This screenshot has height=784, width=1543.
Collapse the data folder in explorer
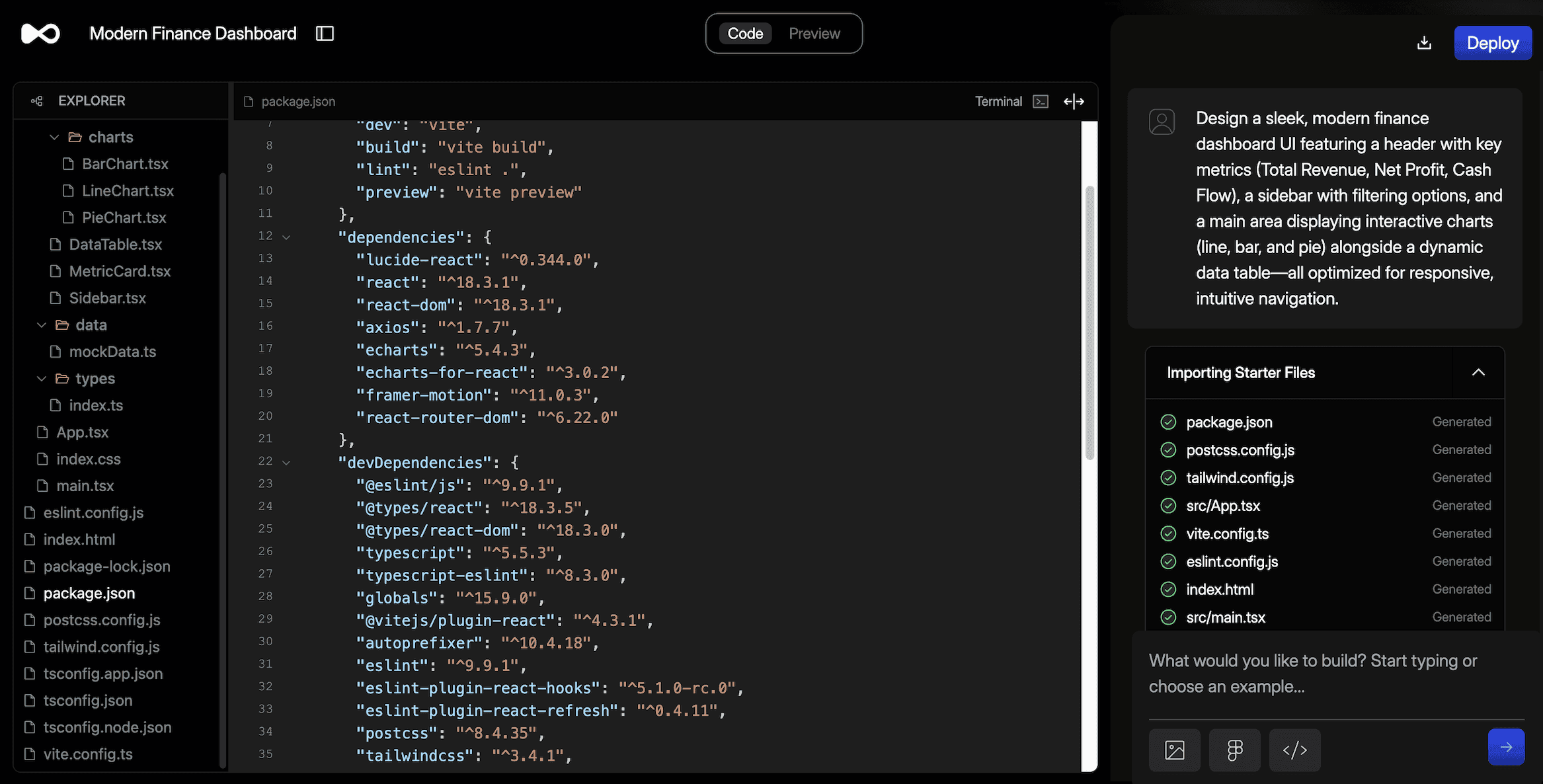click(x=42, y=325)
